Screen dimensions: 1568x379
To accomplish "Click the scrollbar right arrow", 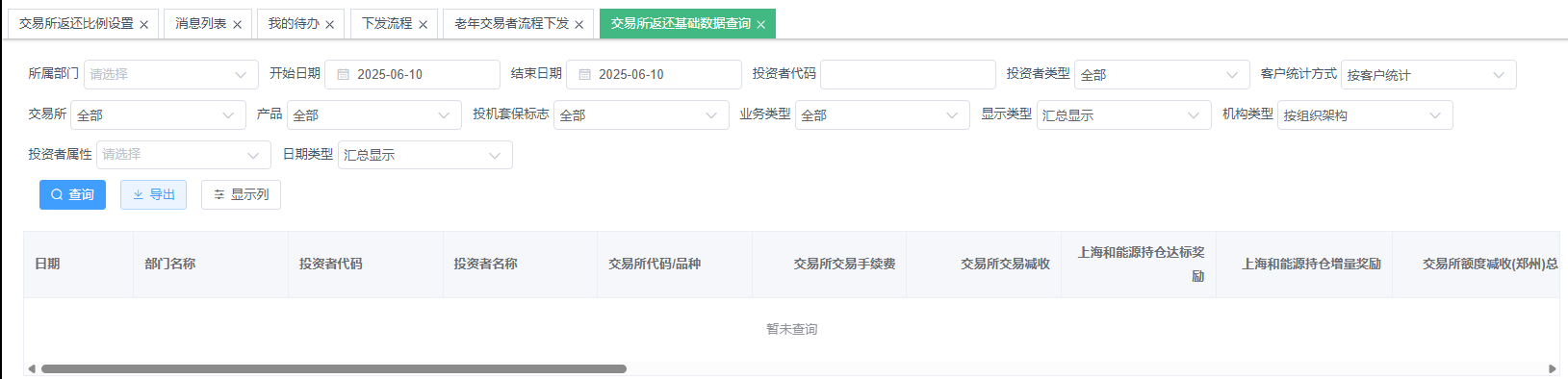I will 1552,368.
